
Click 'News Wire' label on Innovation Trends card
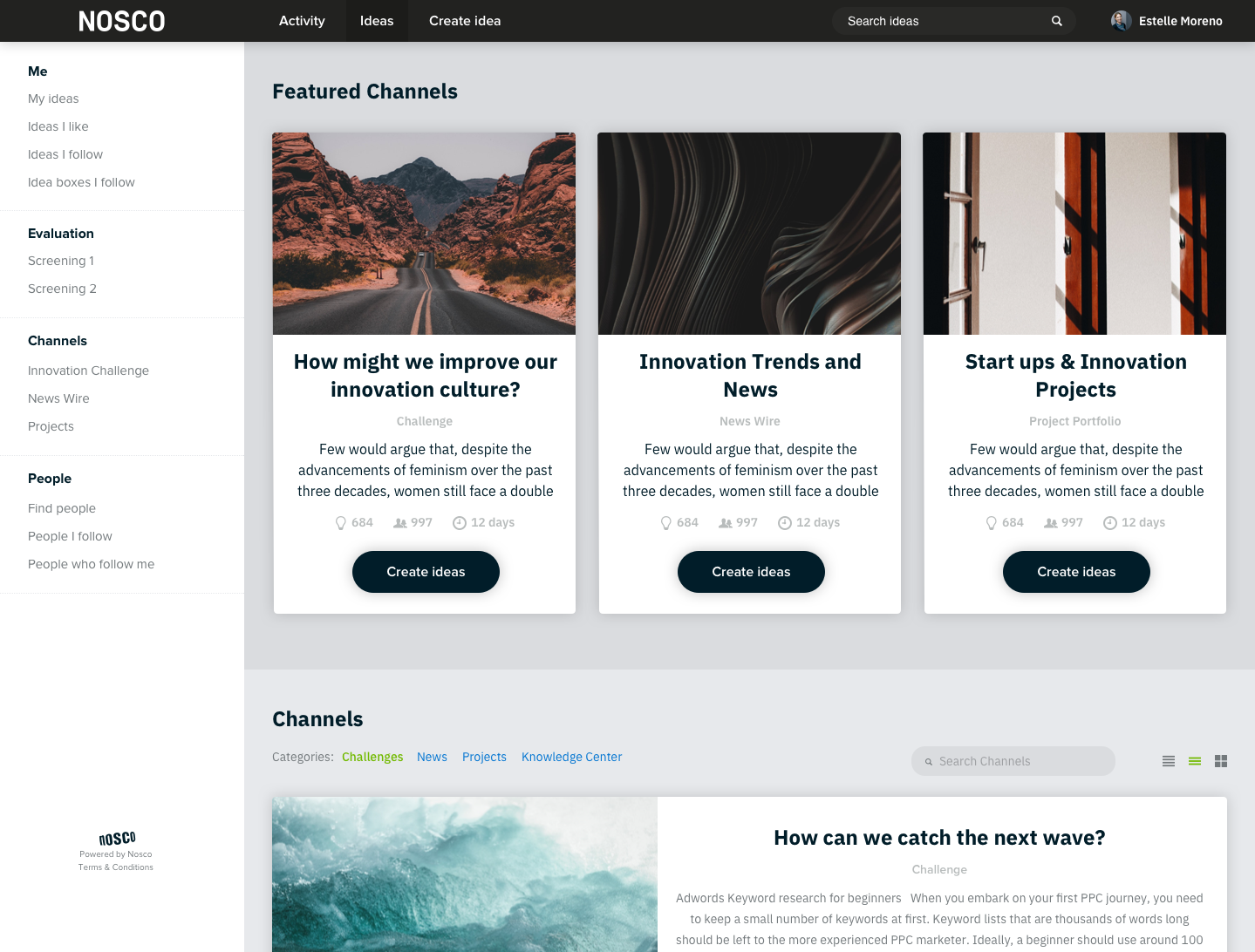click(x=750, y=421)
